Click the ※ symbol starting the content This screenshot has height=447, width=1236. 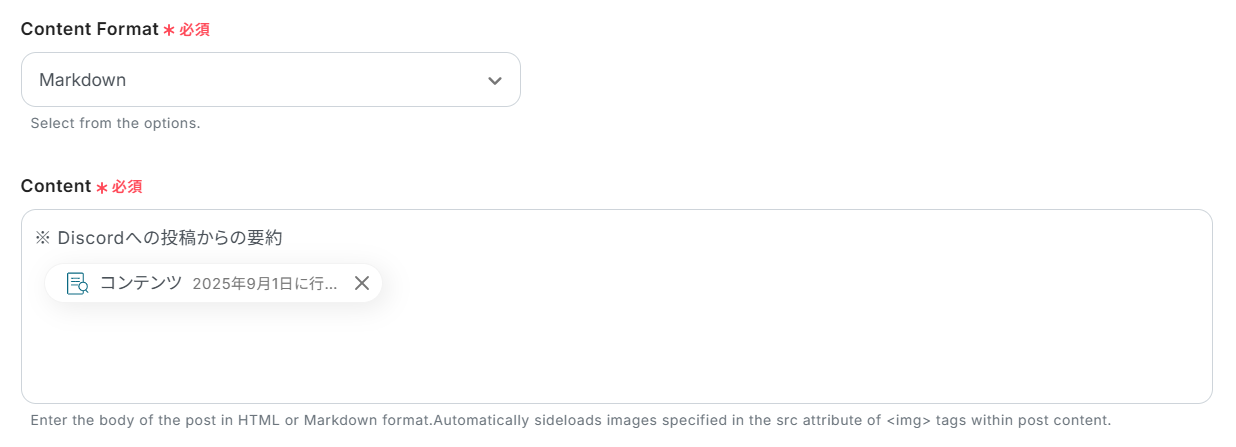coord(43,238)
